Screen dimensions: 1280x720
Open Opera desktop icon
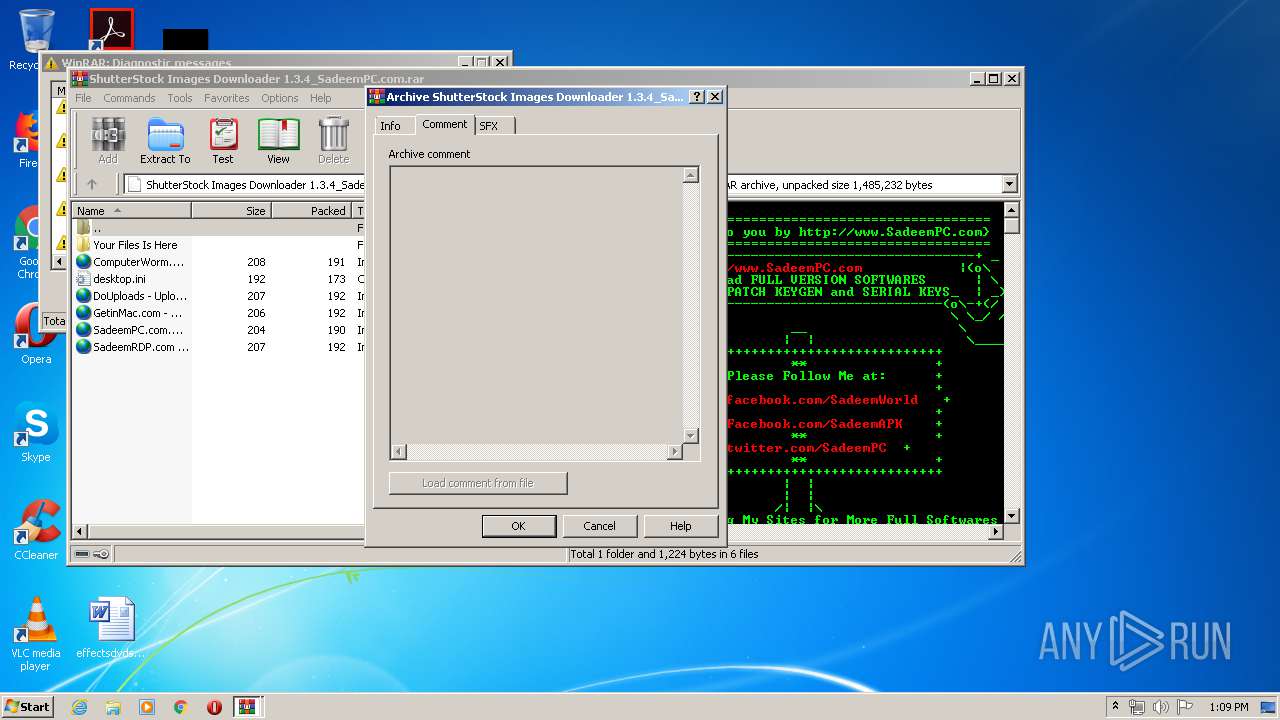pyautogui.click(x=36, y=334)
